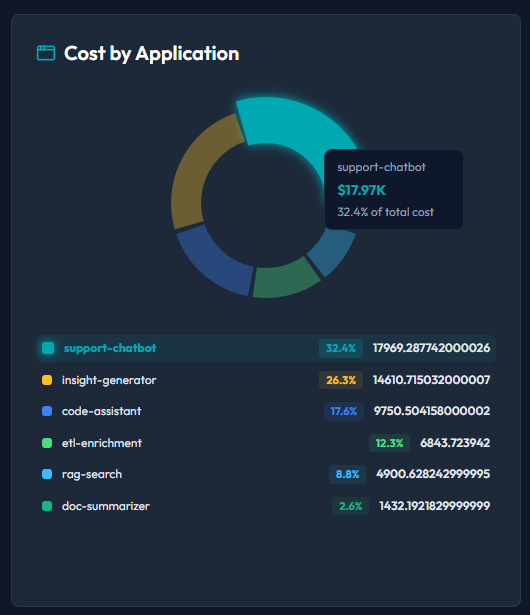
Task: Select the light blue rag-search donut segment
Action: coord(333,251)
